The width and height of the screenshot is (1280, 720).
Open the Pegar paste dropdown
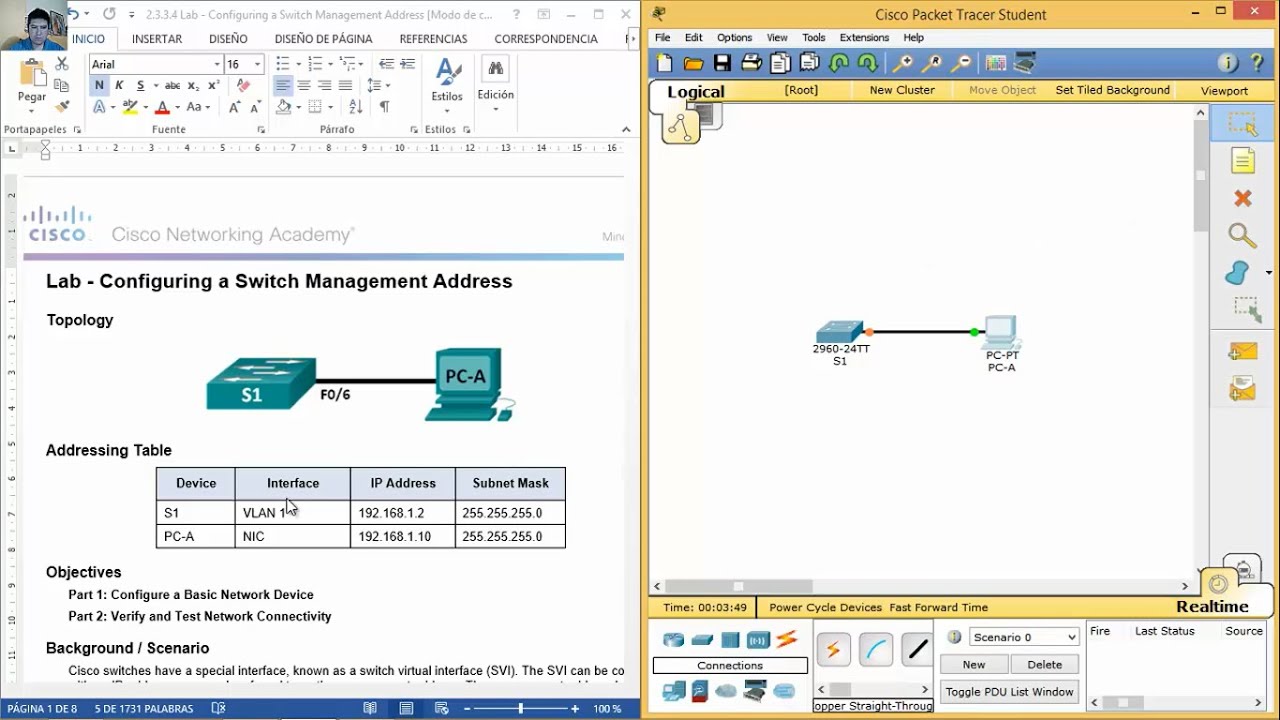point(32,102)
